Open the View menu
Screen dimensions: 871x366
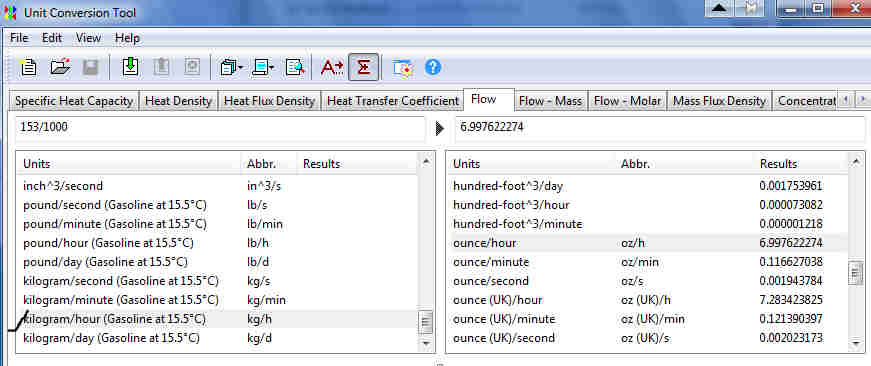pyautogui.click(x=88, y=38)
